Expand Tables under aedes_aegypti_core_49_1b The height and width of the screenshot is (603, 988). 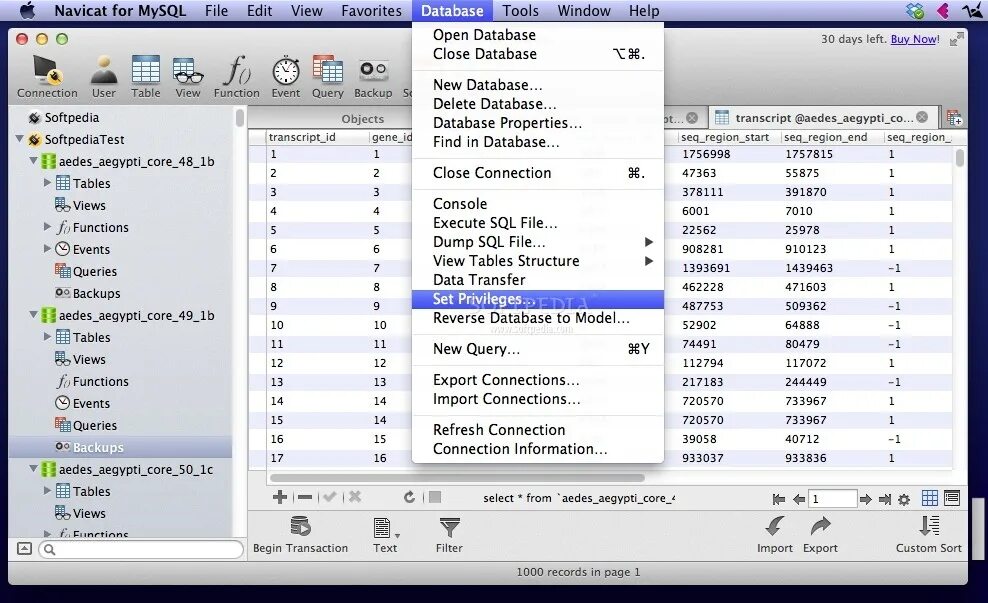47,336
